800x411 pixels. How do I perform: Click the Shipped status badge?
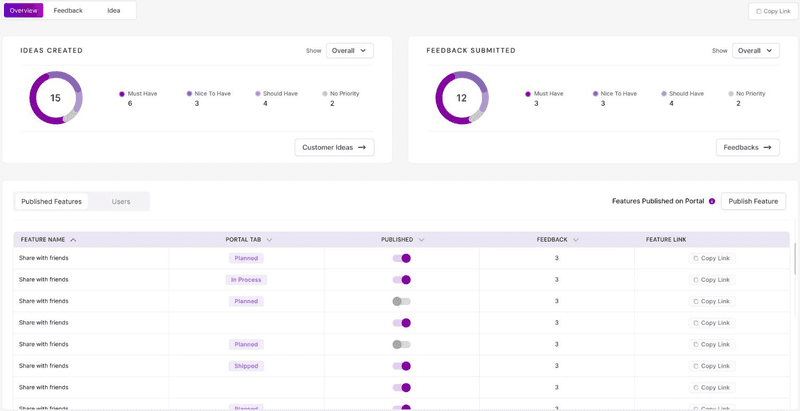[x=246, y=366]
